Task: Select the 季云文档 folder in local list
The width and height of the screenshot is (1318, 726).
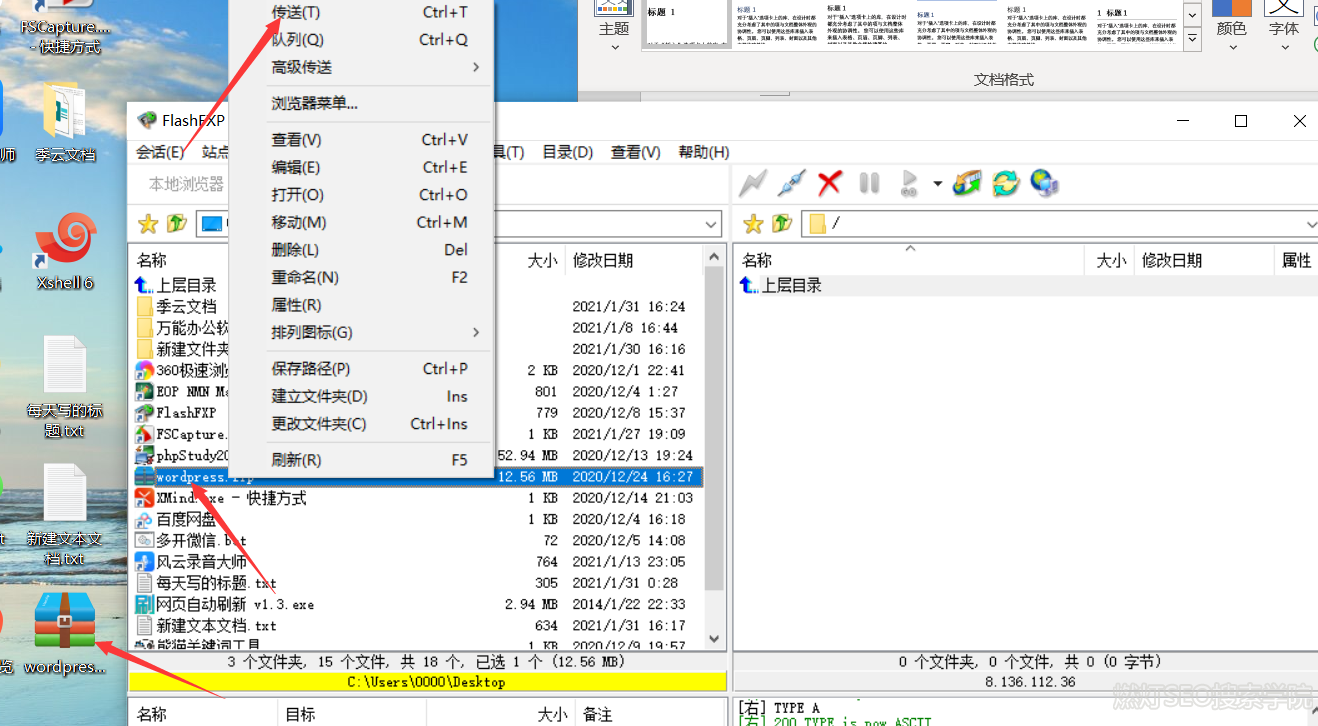Action: coord(186,307)
